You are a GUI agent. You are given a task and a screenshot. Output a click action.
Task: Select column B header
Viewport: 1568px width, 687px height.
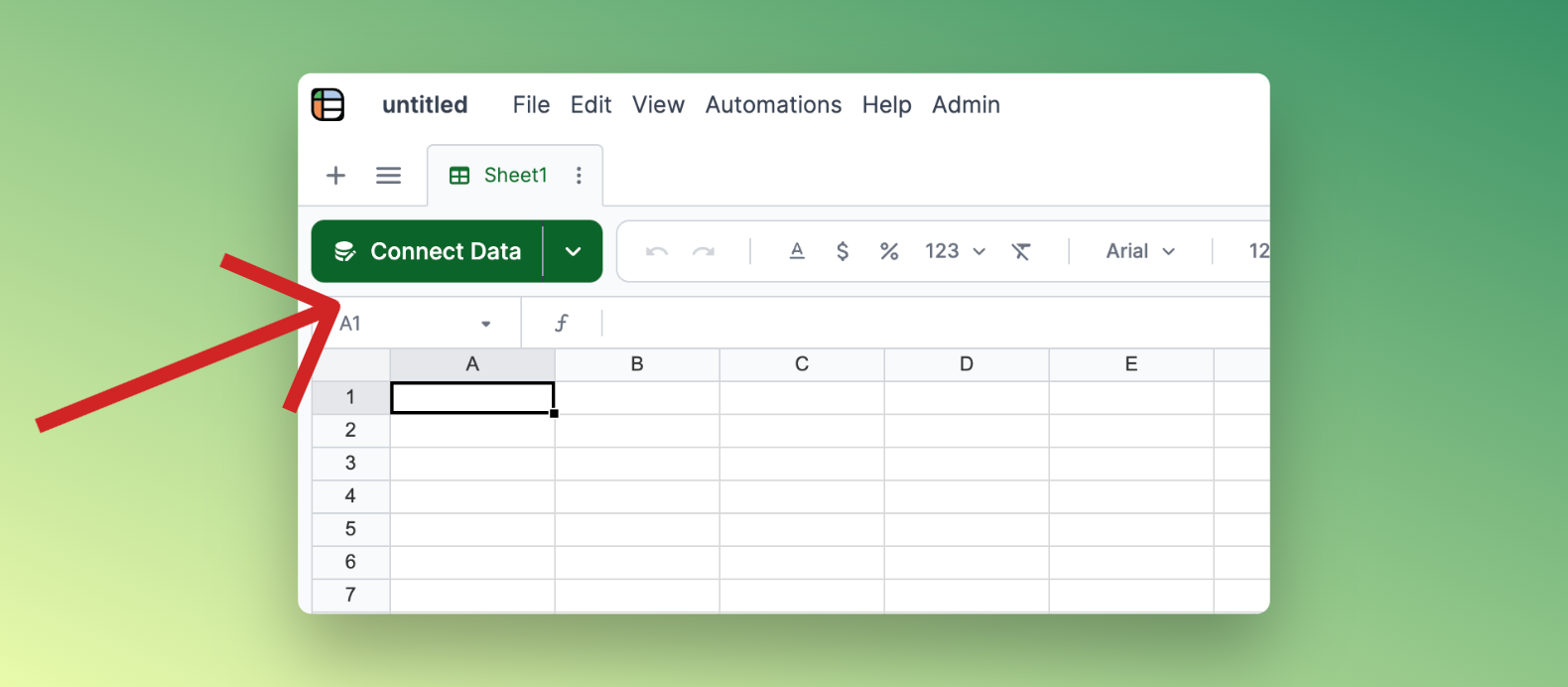click(637, 364)
